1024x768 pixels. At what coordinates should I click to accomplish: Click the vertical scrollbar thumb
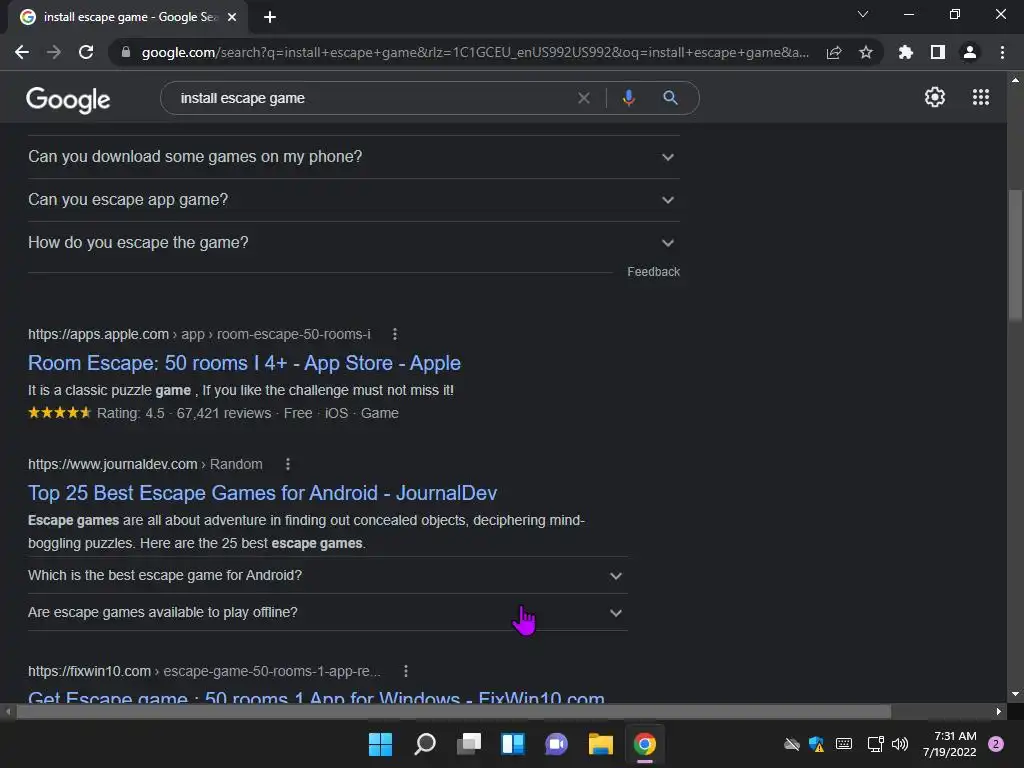[x=1015, y=255]
